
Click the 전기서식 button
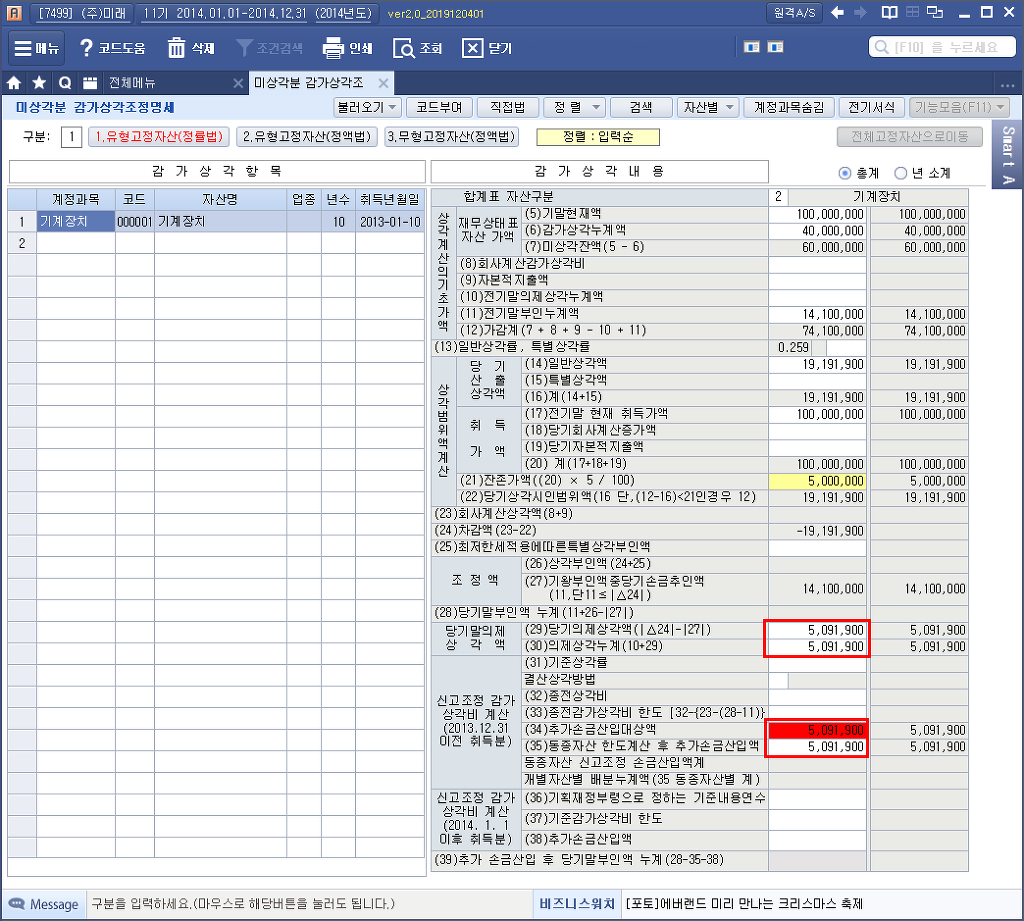(871, 107)
